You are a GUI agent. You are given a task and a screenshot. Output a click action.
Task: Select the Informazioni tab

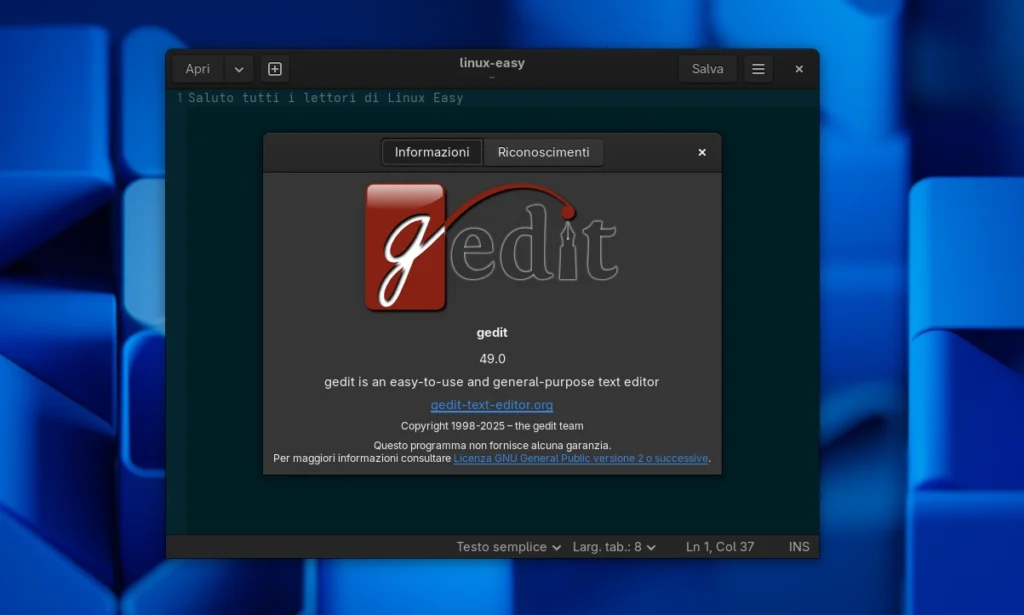(431, 151)
